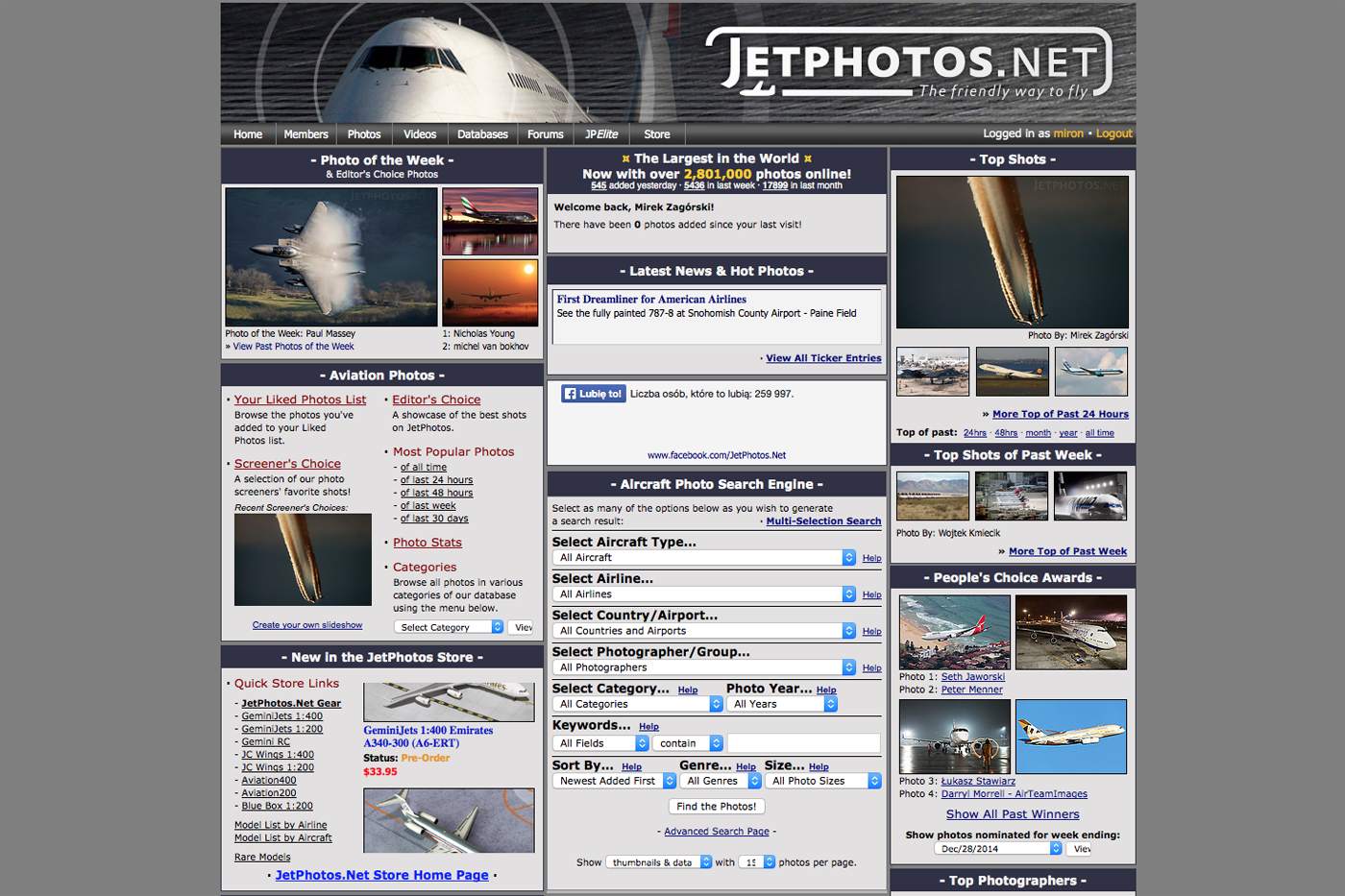Open the facebook.com/JetPhotos.Net link
The width and height of the screenshot is (1345, 896).
(x=717, y=455)
